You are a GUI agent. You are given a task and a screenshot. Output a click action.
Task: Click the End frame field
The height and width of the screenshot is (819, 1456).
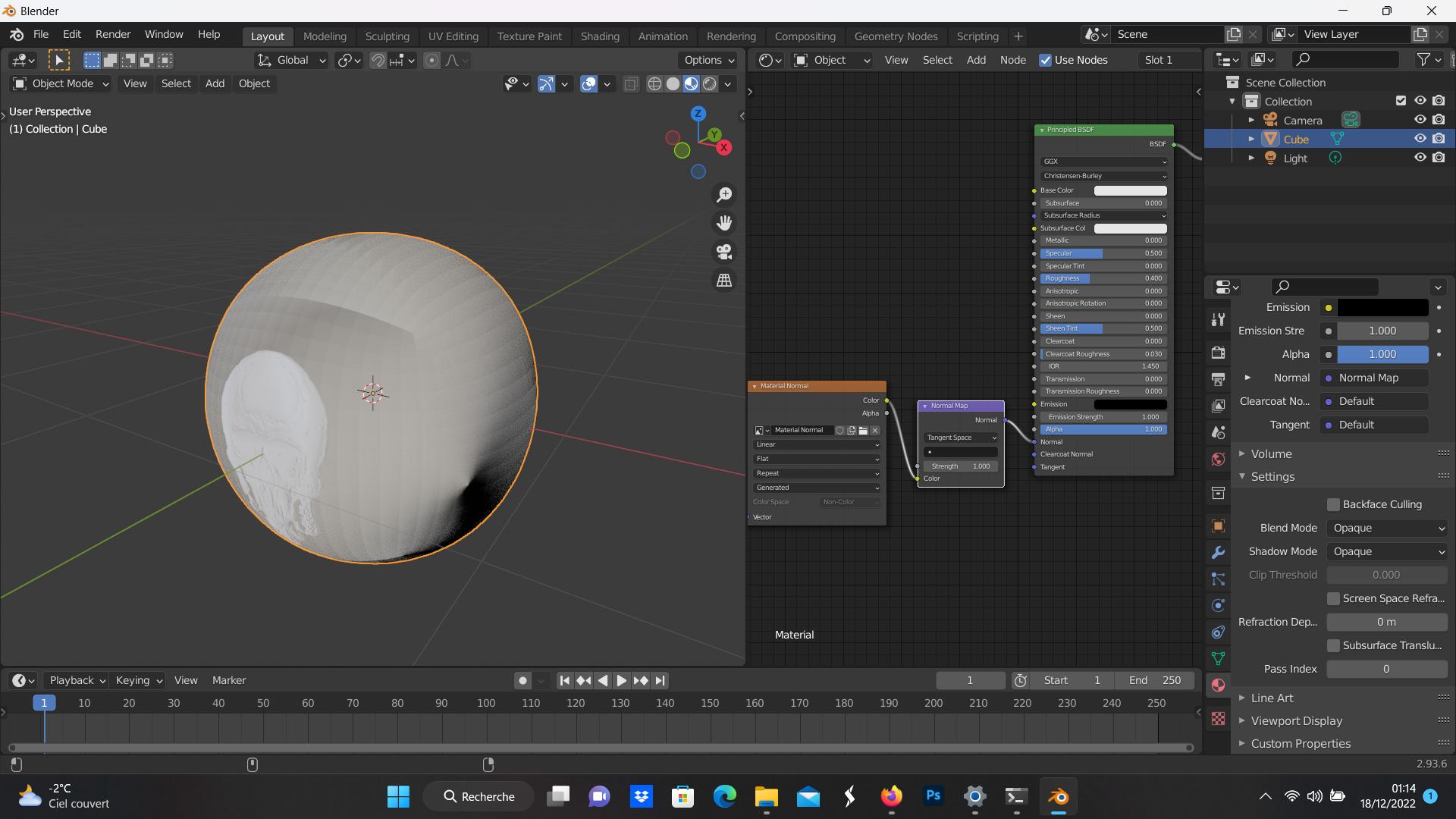tap(1154, 681)
